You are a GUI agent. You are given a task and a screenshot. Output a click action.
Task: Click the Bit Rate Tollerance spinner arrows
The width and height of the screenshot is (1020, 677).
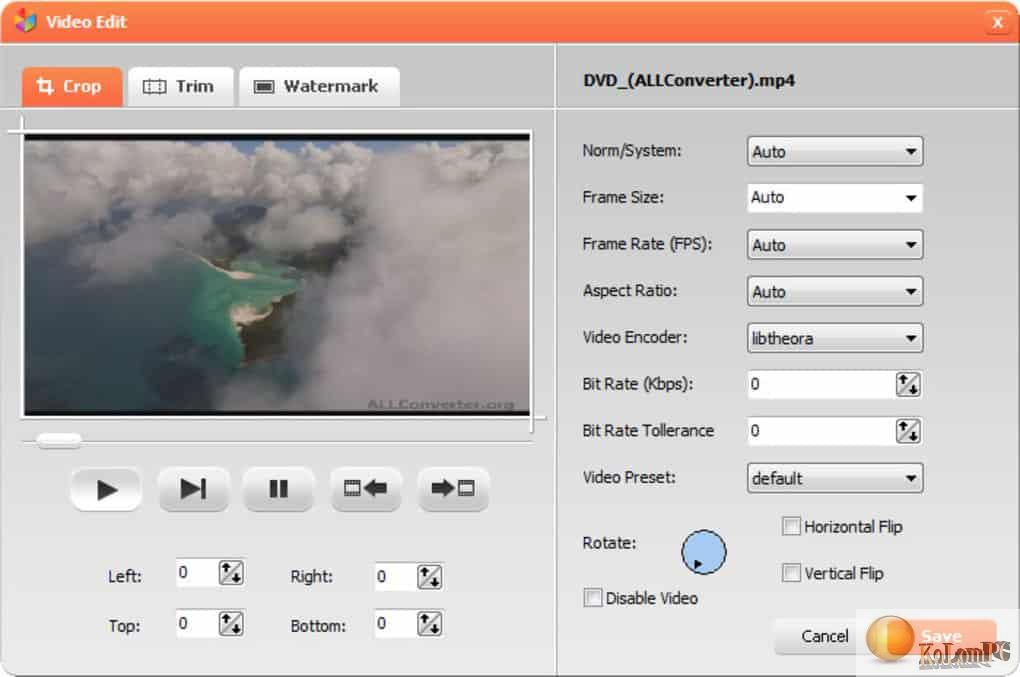coord(908,431)
